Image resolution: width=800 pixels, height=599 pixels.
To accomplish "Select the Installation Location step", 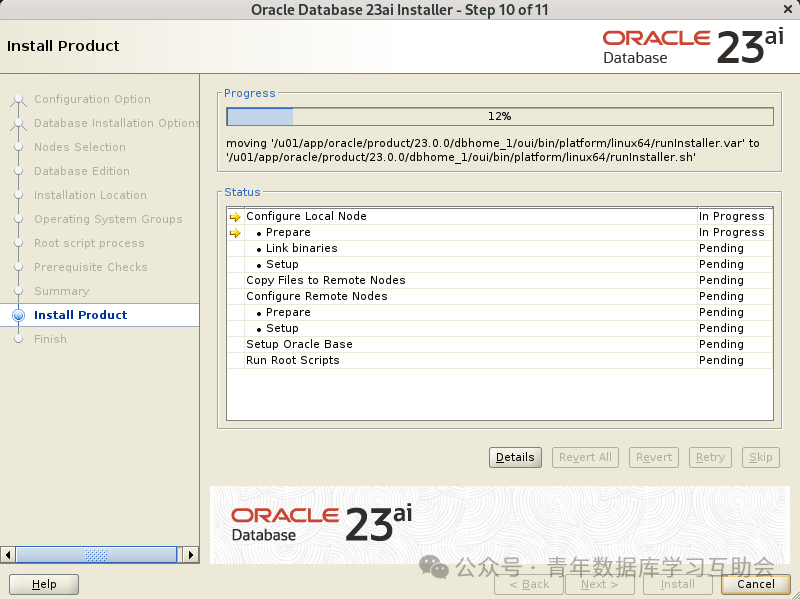I will point(90,195).
